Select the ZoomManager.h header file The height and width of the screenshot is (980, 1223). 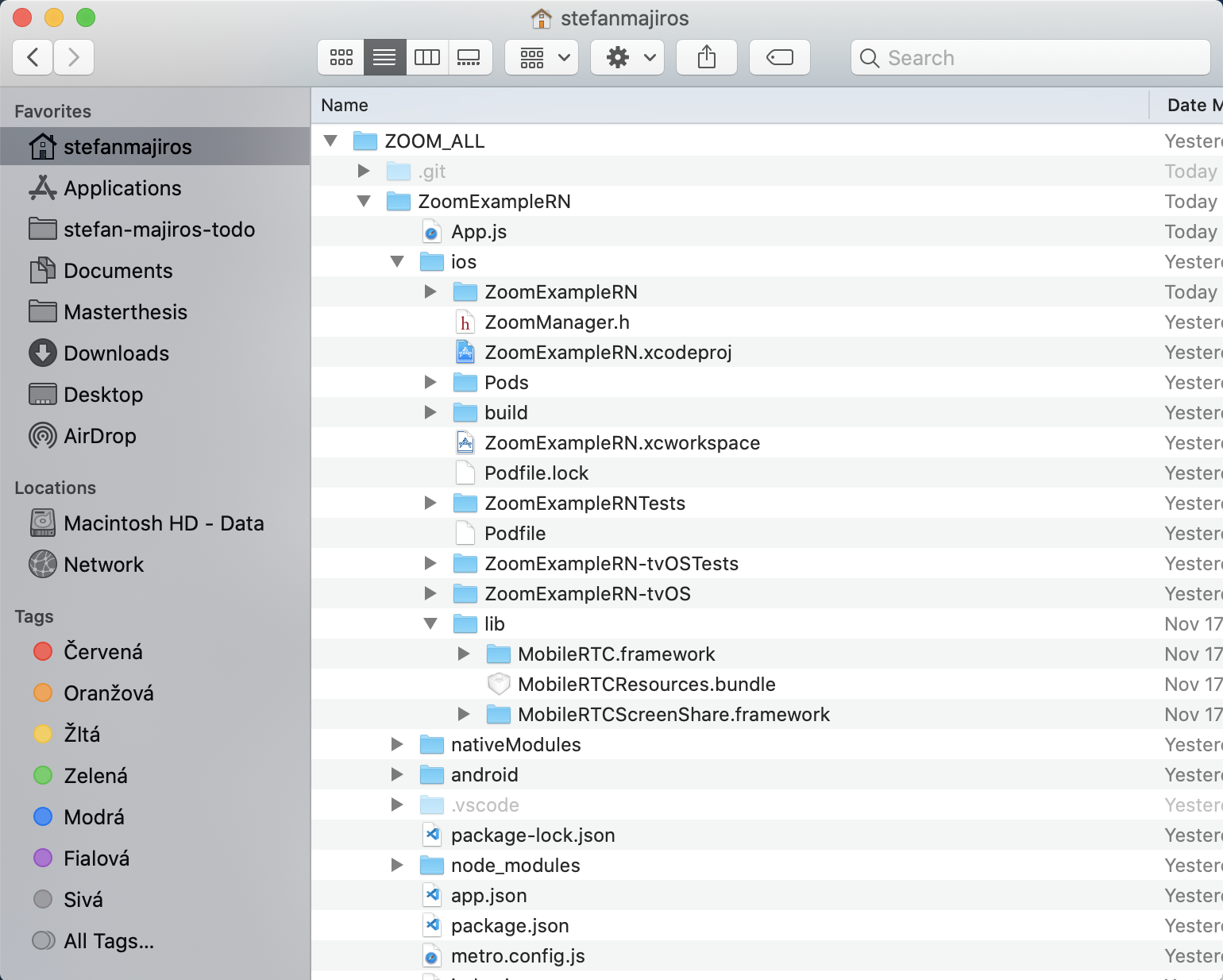(x=767, y=322)
